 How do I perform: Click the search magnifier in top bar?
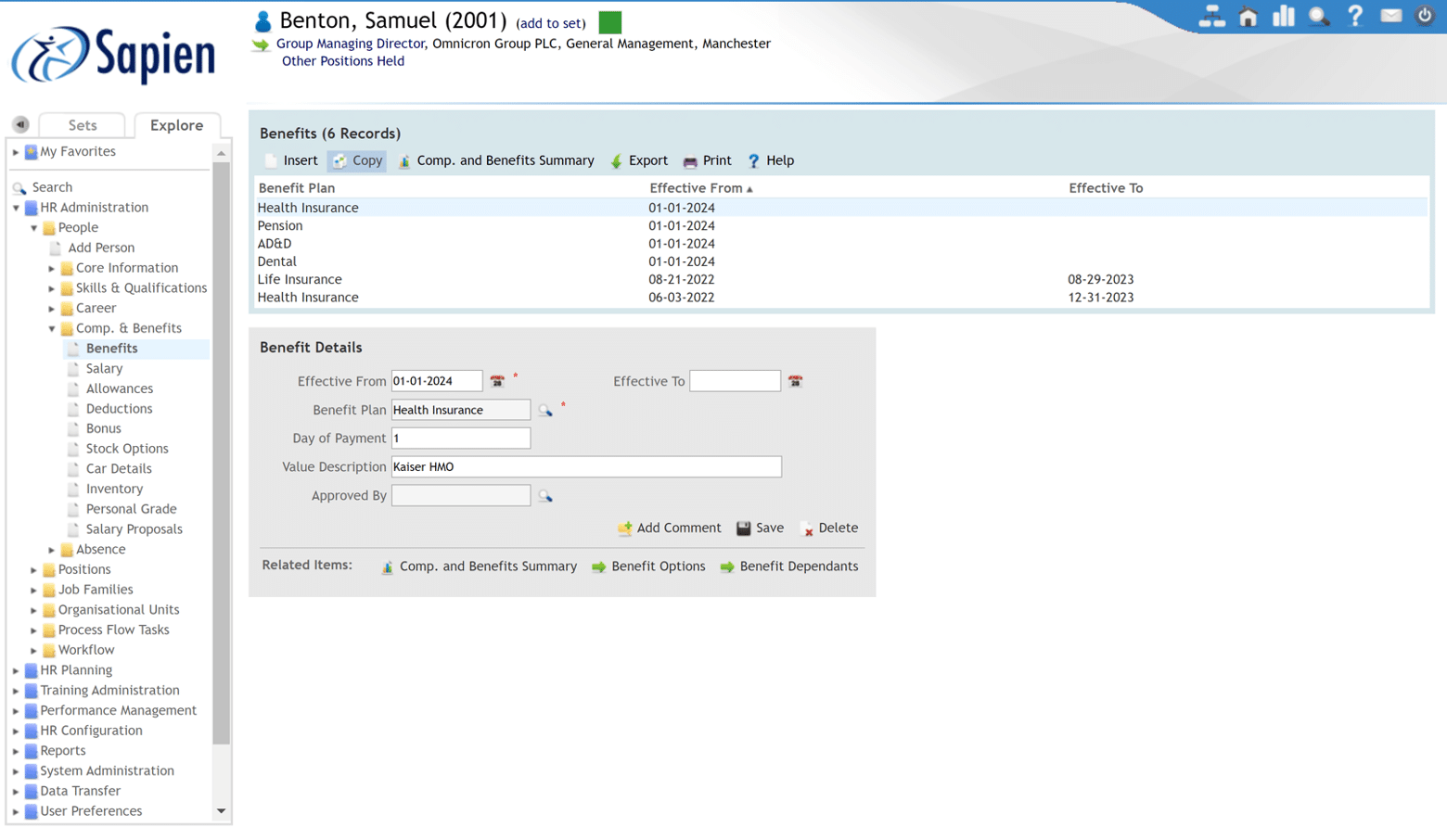click(1318, 16)
